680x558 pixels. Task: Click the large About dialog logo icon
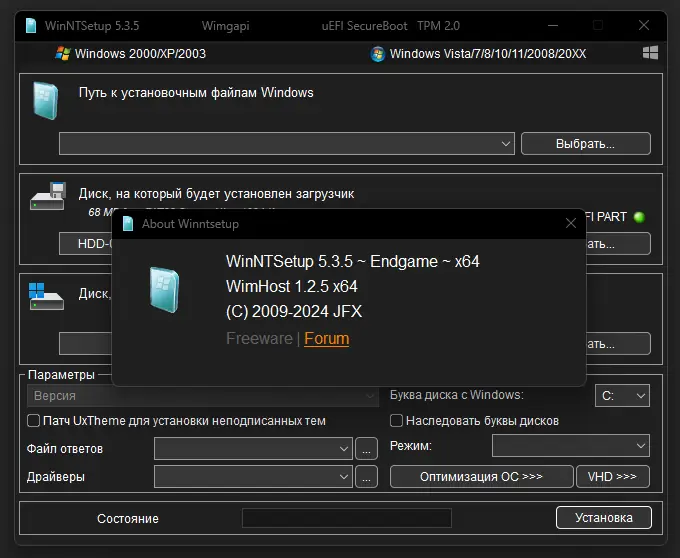click(164, 290)
